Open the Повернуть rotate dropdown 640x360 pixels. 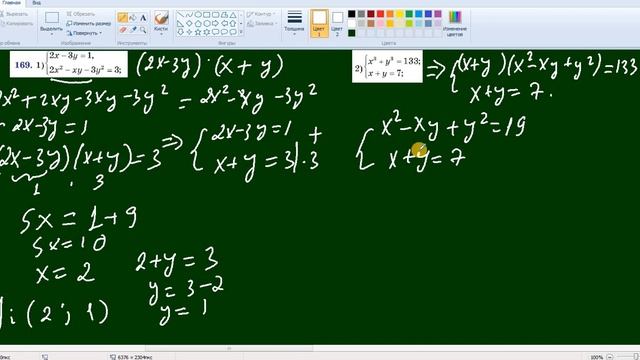[84, 33]
